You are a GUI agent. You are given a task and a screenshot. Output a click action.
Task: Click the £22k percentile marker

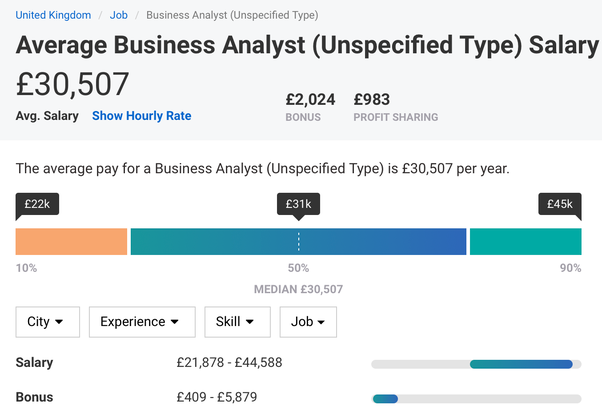coord(38,204)
